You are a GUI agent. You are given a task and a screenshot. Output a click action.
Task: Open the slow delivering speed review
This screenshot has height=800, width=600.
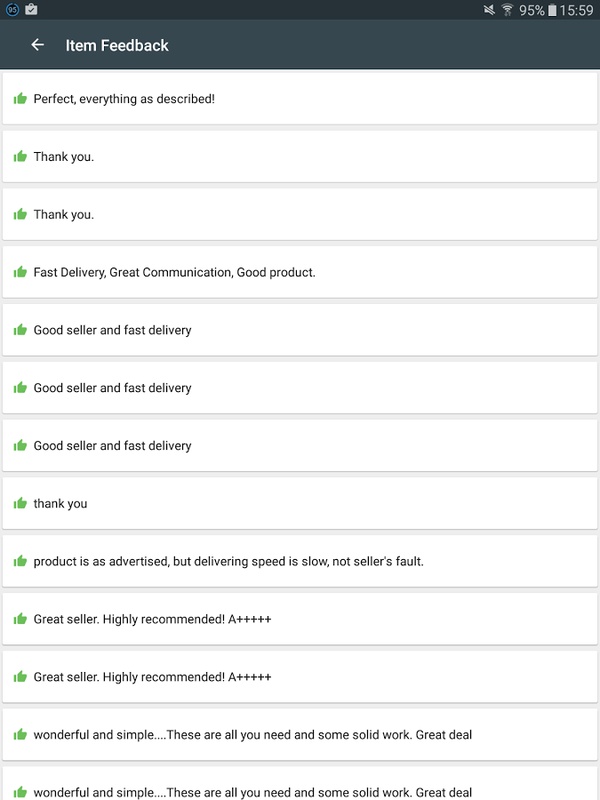point(300,561)
